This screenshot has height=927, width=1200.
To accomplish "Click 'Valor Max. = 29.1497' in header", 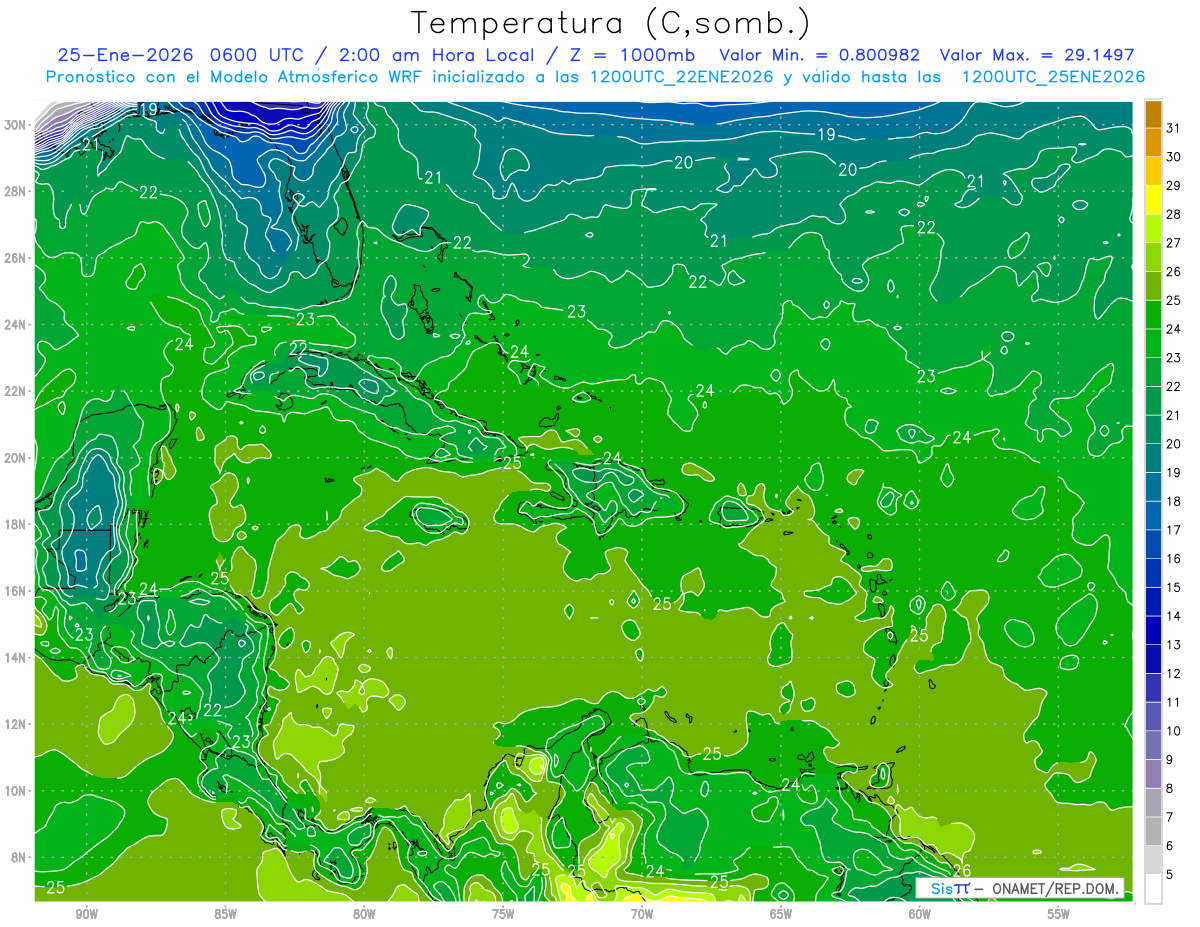I will 1037,54.
